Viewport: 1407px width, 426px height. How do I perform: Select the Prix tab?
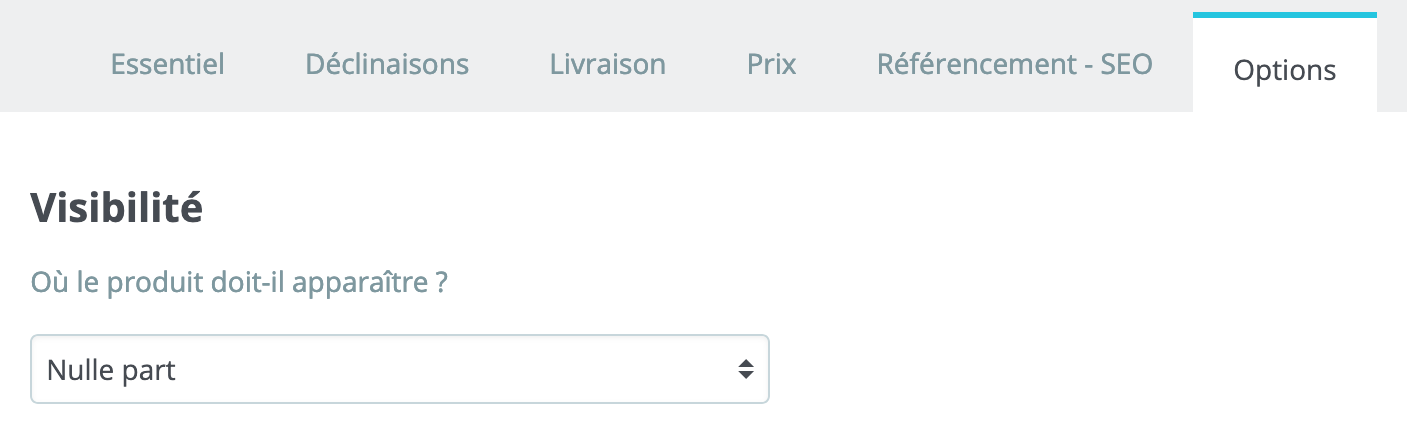pos(771,65)
